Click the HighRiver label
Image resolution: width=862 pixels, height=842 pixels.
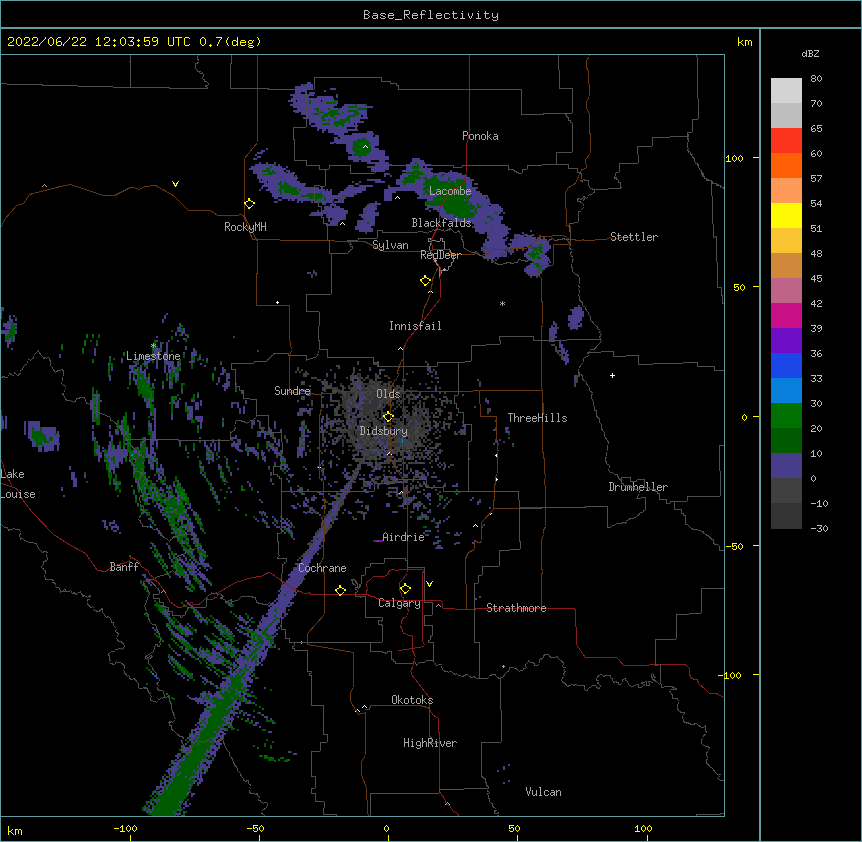430,743
